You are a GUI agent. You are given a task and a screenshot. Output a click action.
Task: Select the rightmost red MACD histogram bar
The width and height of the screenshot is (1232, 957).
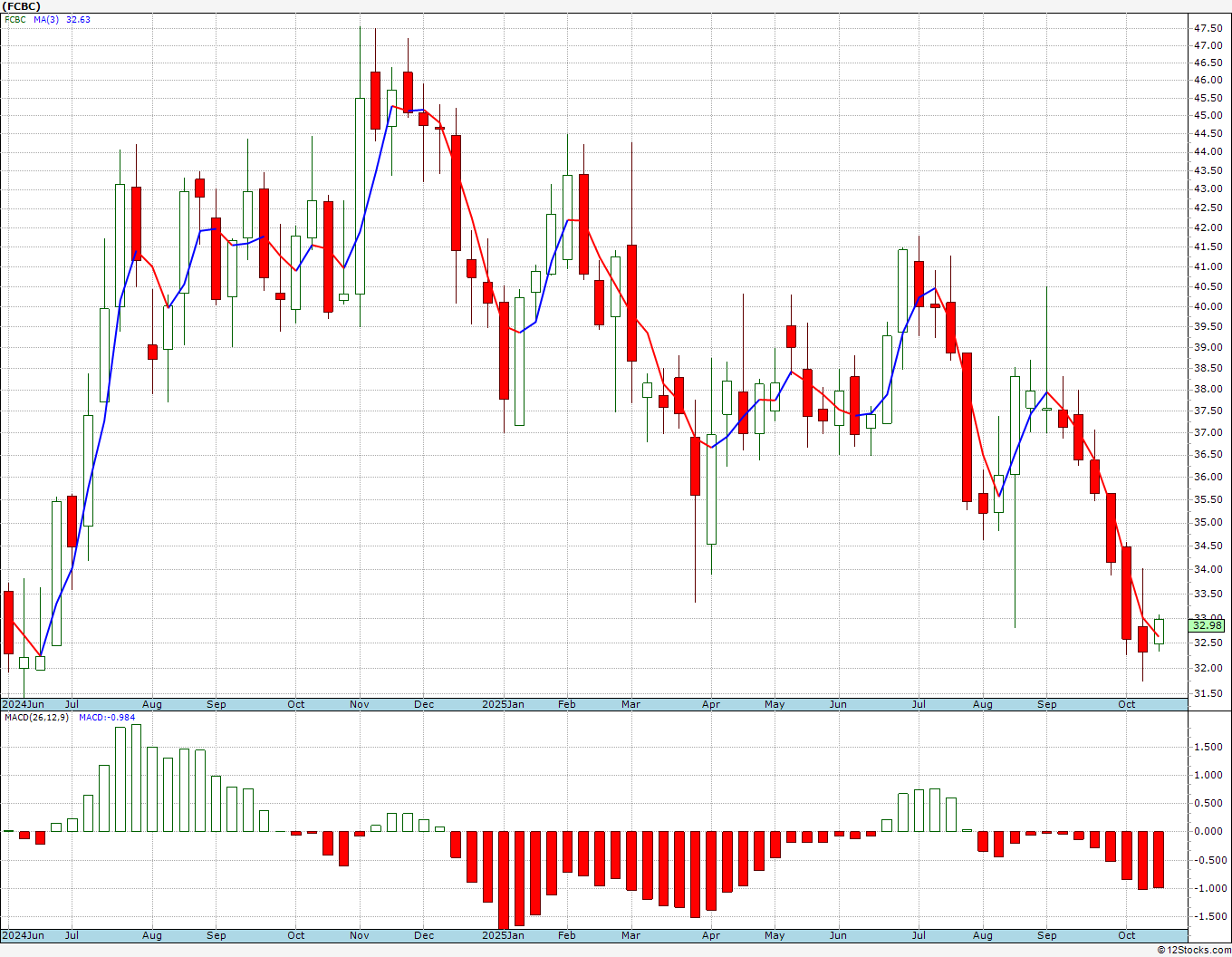pyautogui.click(x=1159, y=859)
